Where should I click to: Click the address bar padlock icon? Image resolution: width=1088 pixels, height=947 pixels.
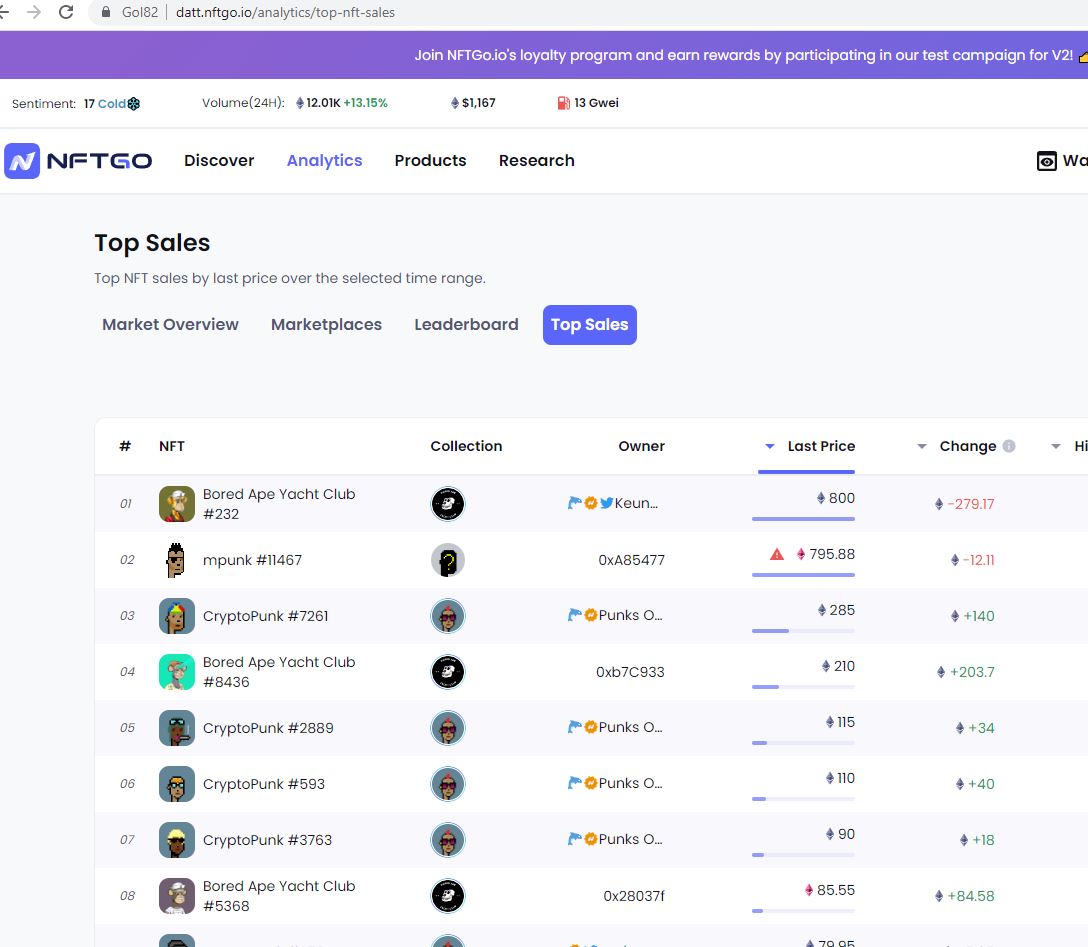pyautogui.click(x=106, y=12)
